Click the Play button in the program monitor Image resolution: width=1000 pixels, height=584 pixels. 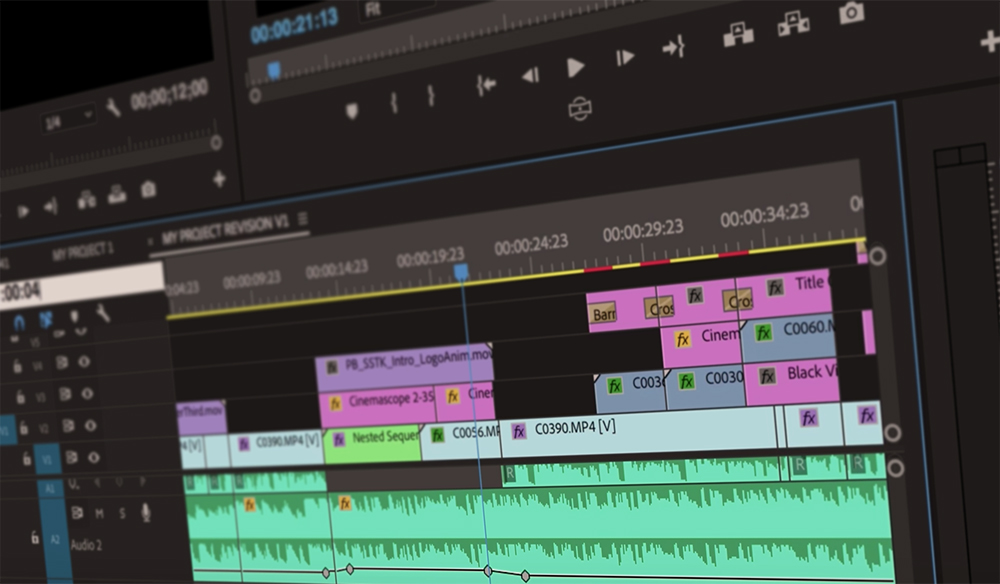pos(574,66)
